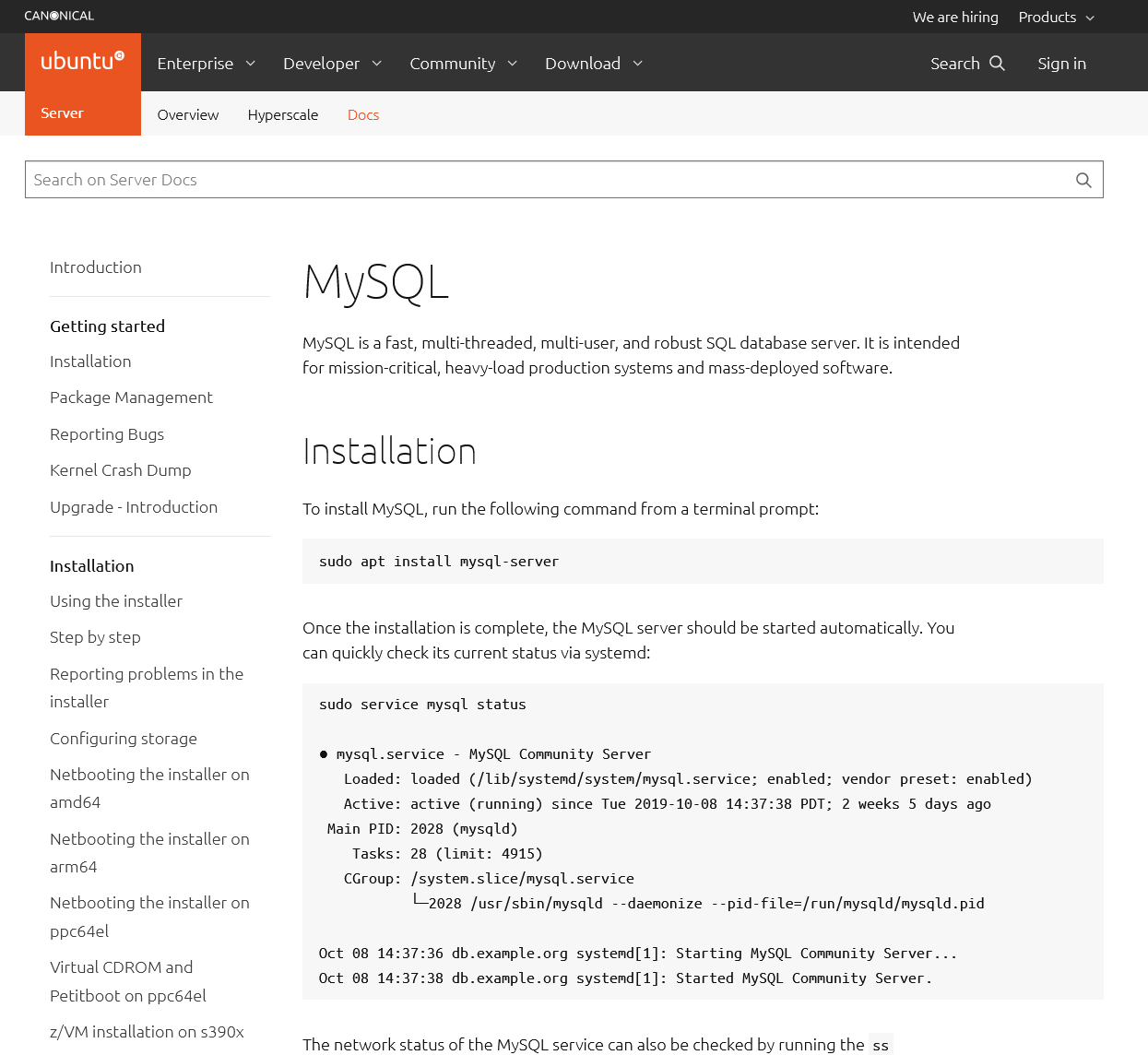Open Virtual CDROM and Petitboot on ppc64el
The image size is (1148, 1055).
click(x=128, y=981)
